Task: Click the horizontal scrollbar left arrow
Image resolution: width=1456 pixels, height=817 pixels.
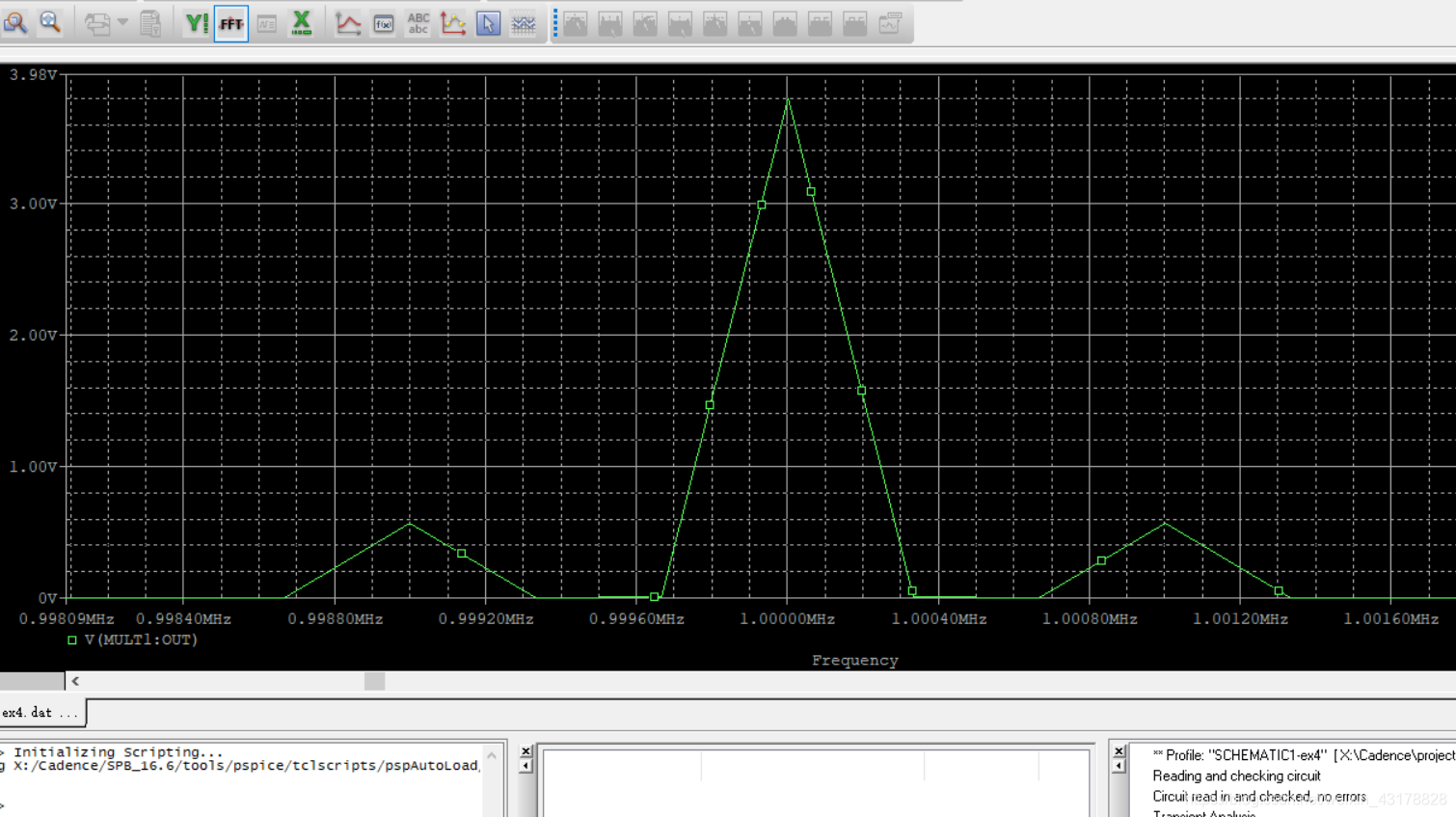Action: point(75,681)
